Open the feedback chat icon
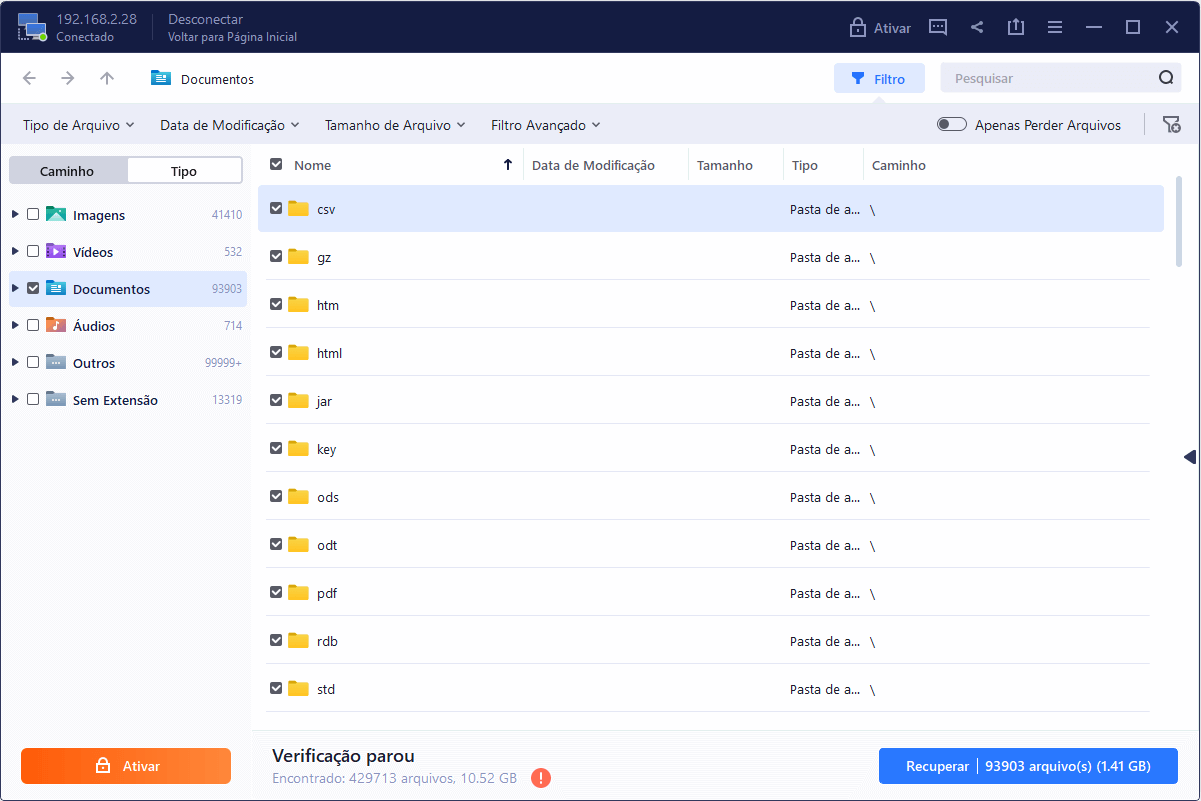 [938, 27]
